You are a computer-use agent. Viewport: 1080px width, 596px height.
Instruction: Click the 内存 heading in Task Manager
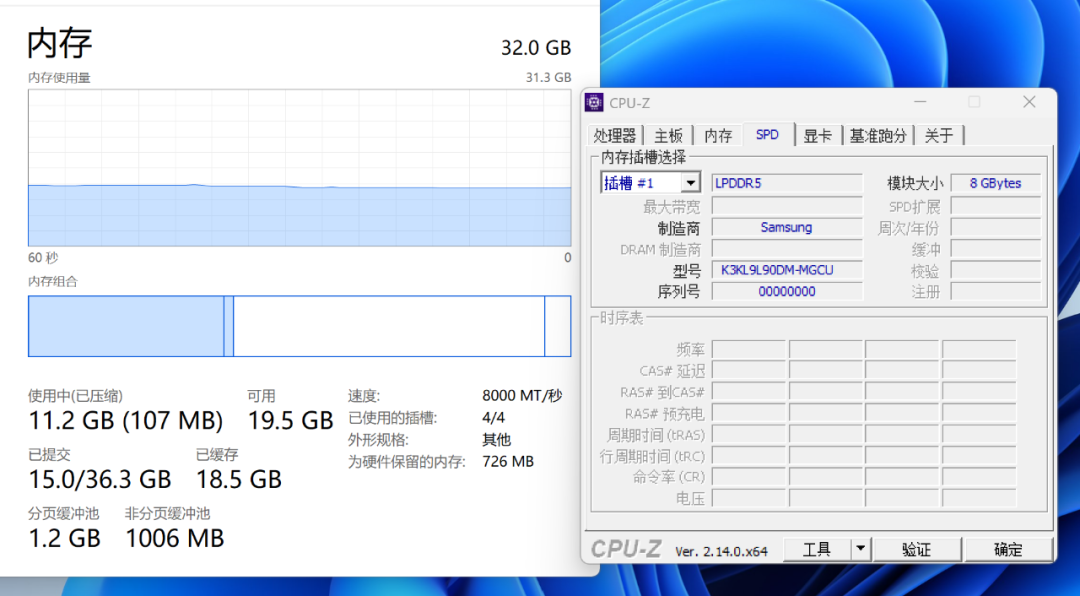pos(60,43)
